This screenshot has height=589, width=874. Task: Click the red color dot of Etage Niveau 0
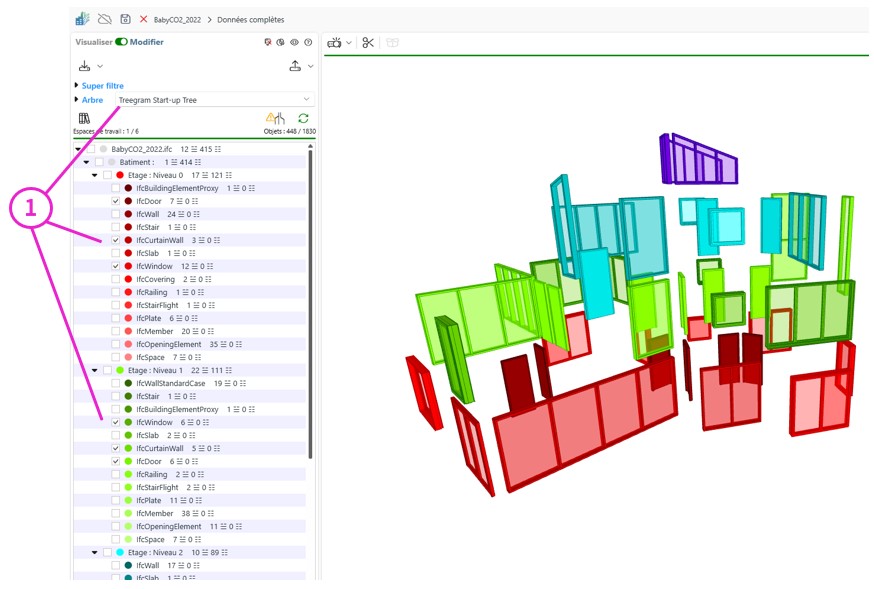(120, 175)
